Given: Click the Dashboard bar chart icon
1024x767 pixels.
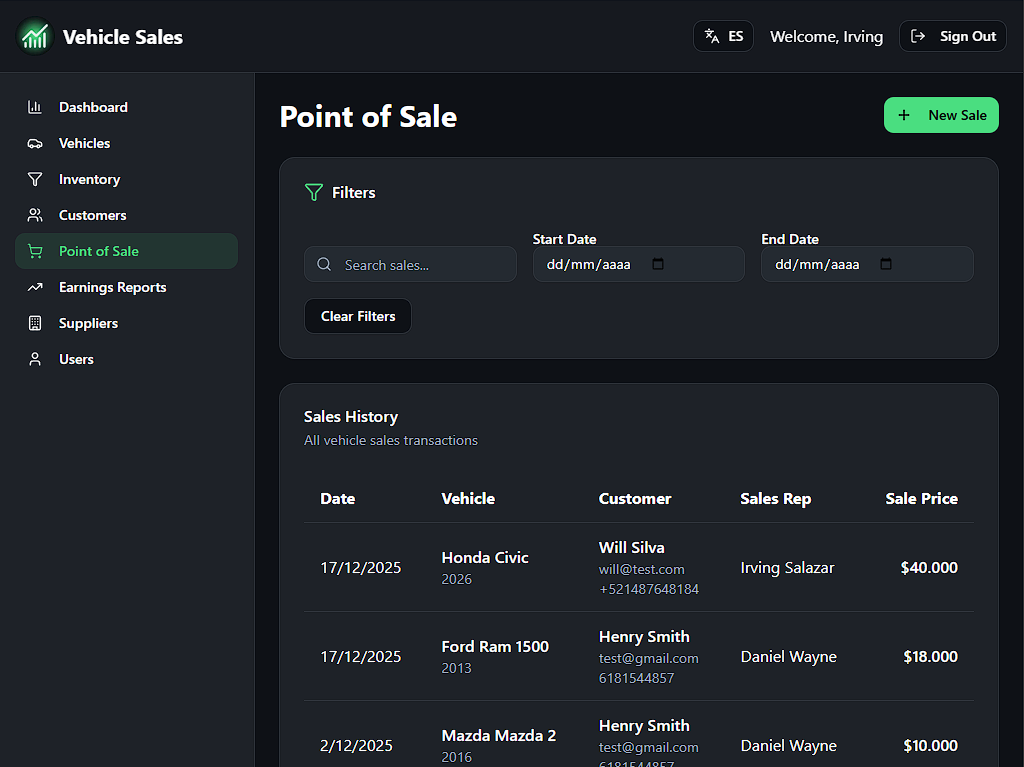Looking at the screenshot, I should (x=35, y=107).
